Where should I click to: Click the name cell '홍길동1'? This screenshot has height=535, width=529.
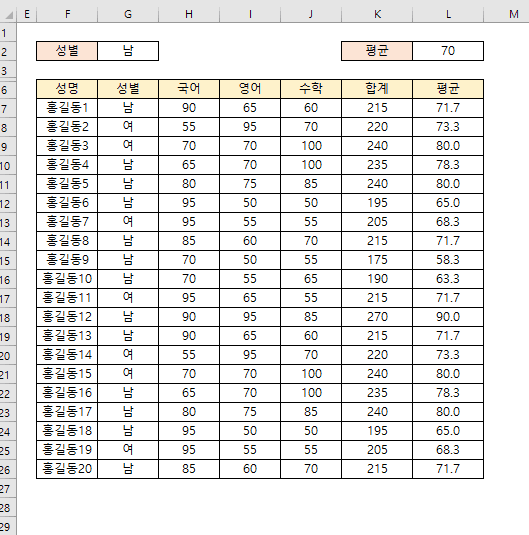tap(67, 108)
